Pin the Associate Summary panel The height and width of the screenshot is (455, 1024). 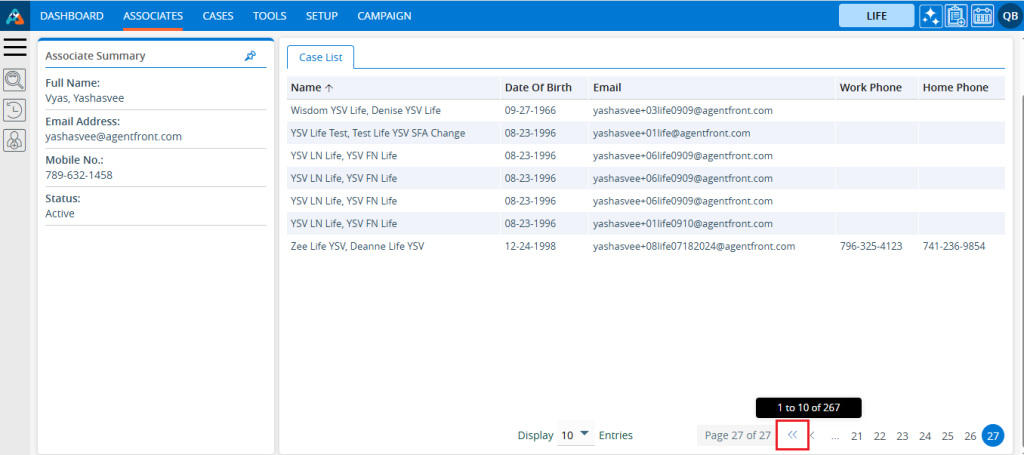(251, 57)
